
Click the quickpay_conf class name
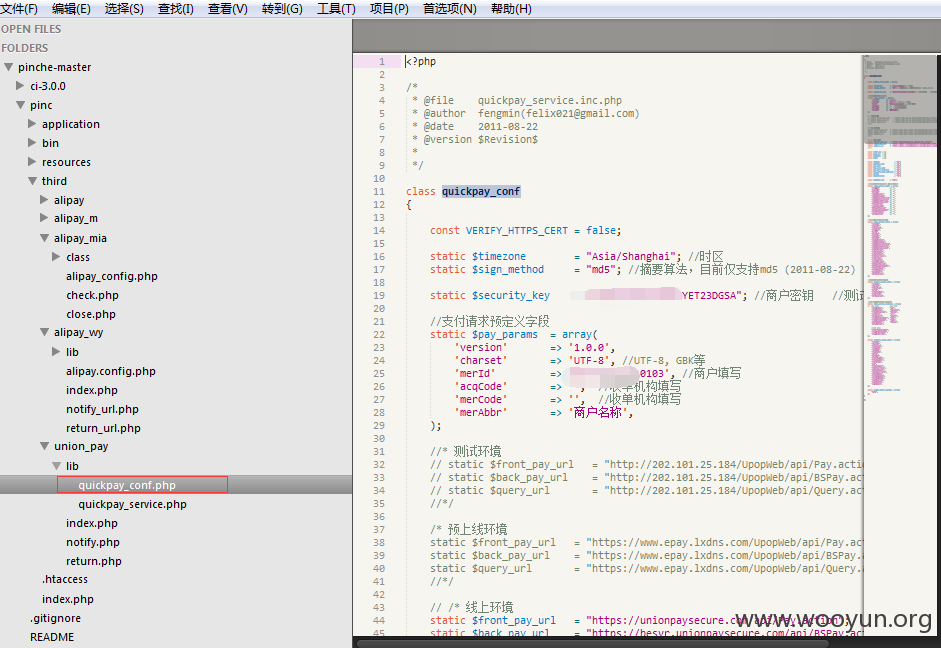pyautogui.click(x=481, y=191)
